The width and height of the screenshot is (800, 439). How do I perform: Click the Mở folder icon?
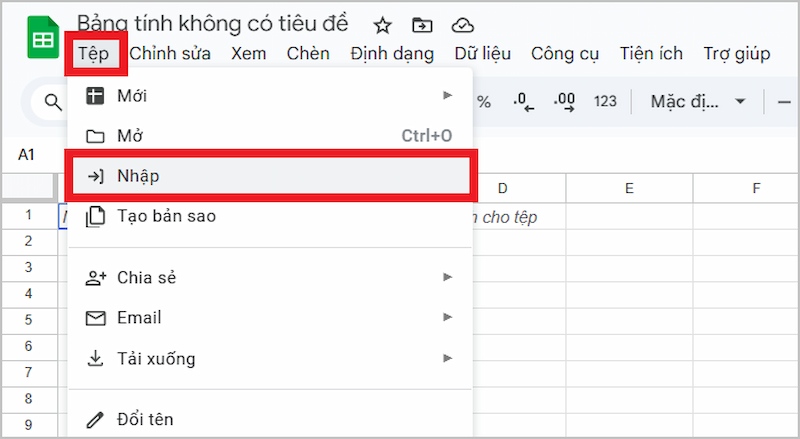95,136
